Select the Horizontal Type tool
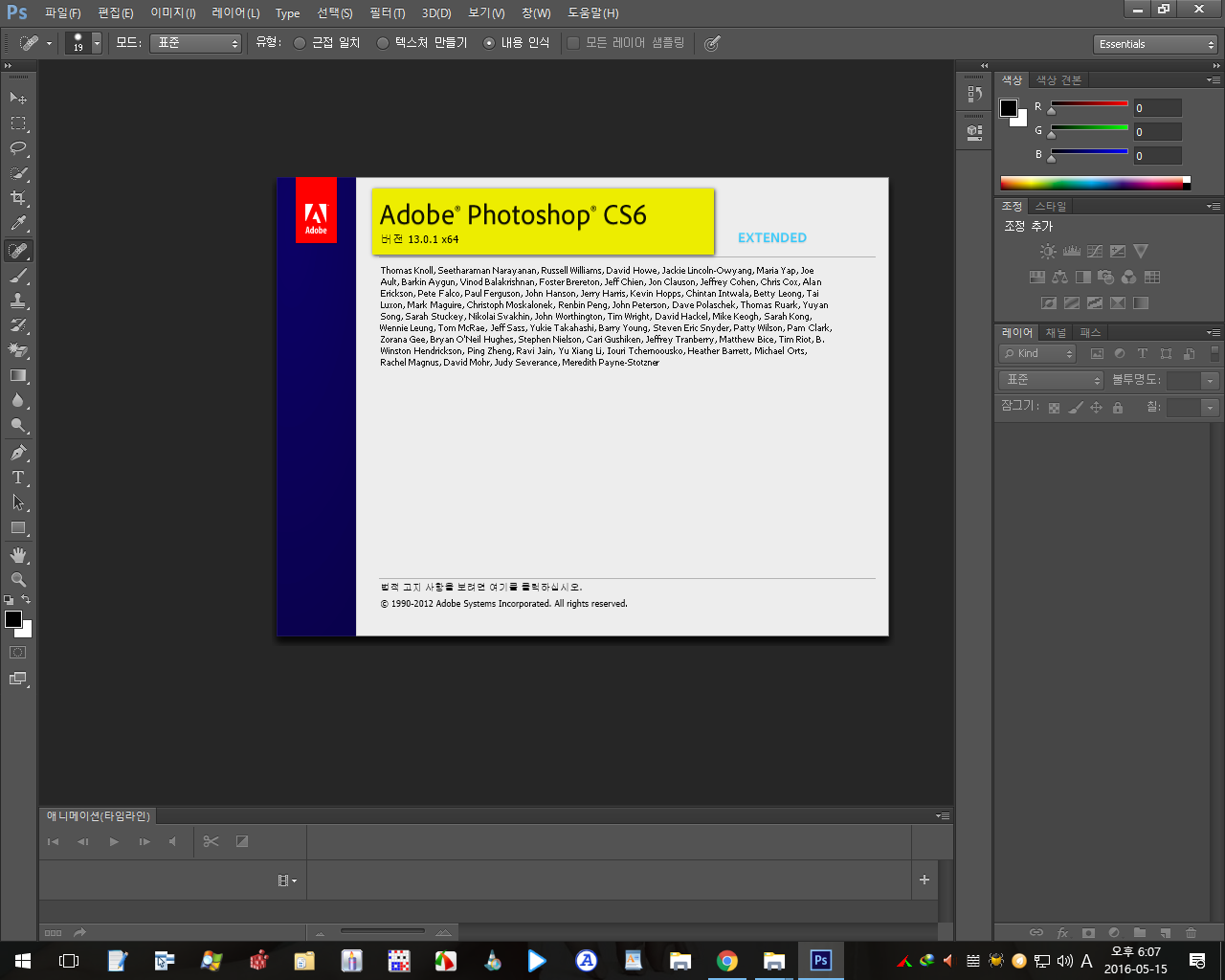 pos(18,478)
